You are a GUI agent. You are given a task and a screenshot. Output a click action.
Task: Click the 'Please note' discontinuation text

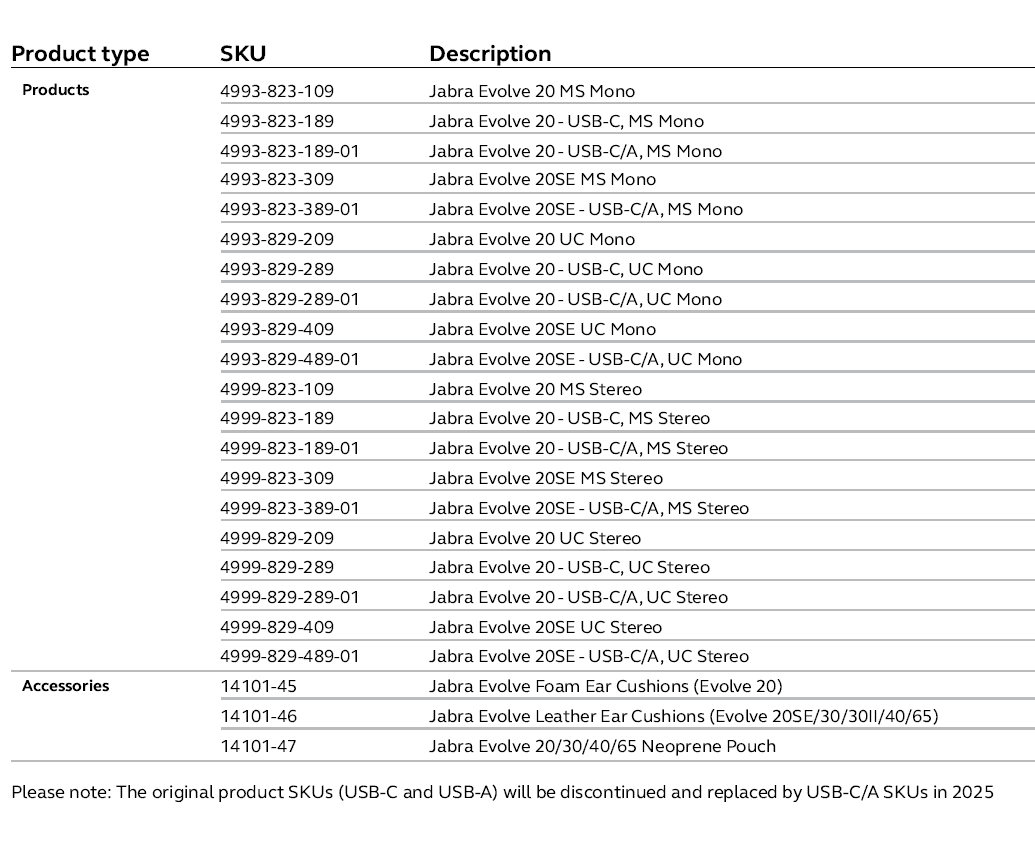tap(502, 793)
